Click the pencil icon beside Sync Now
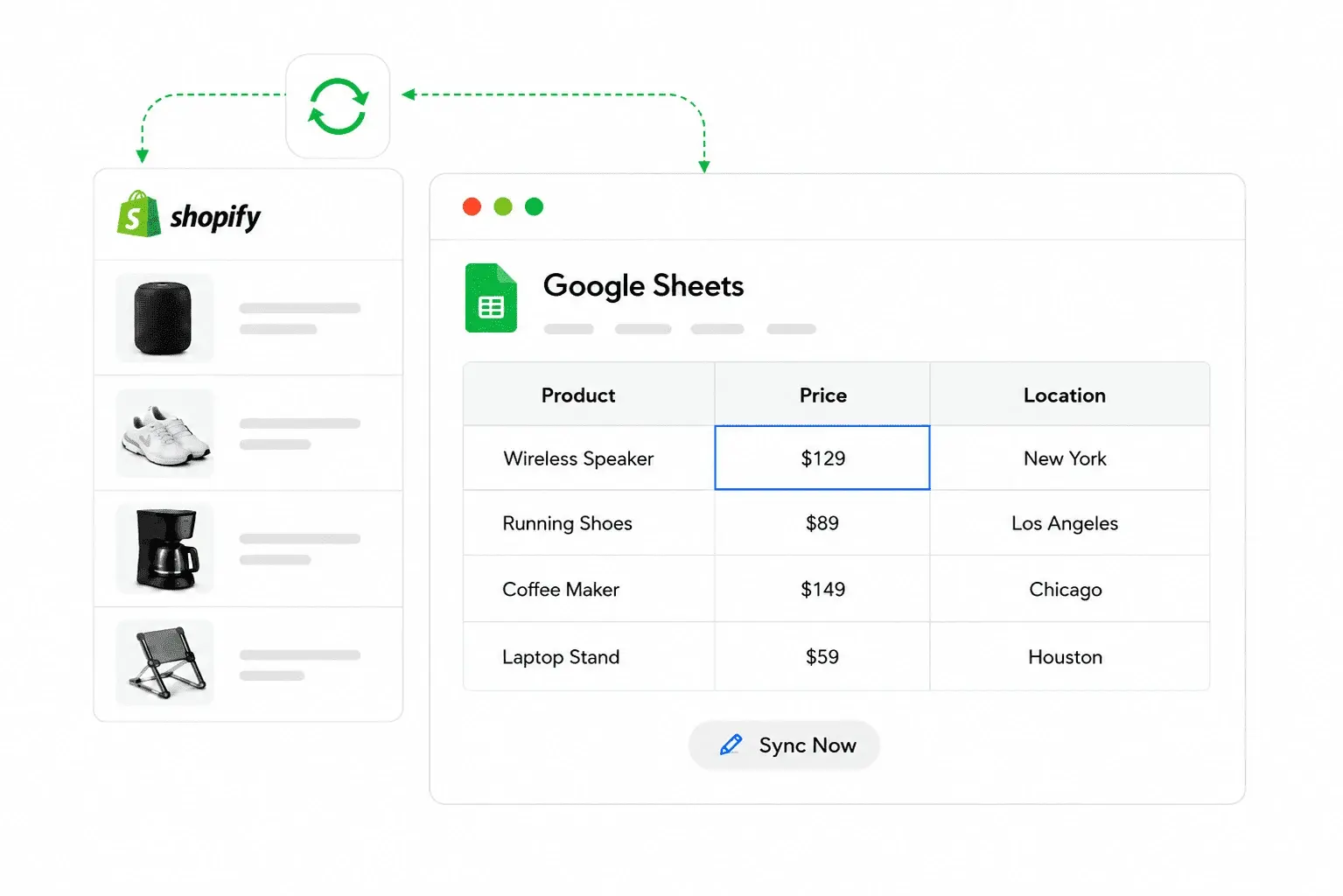This screenshot has width=1343, height=896. pyautogui.click(x=731, y=745)
